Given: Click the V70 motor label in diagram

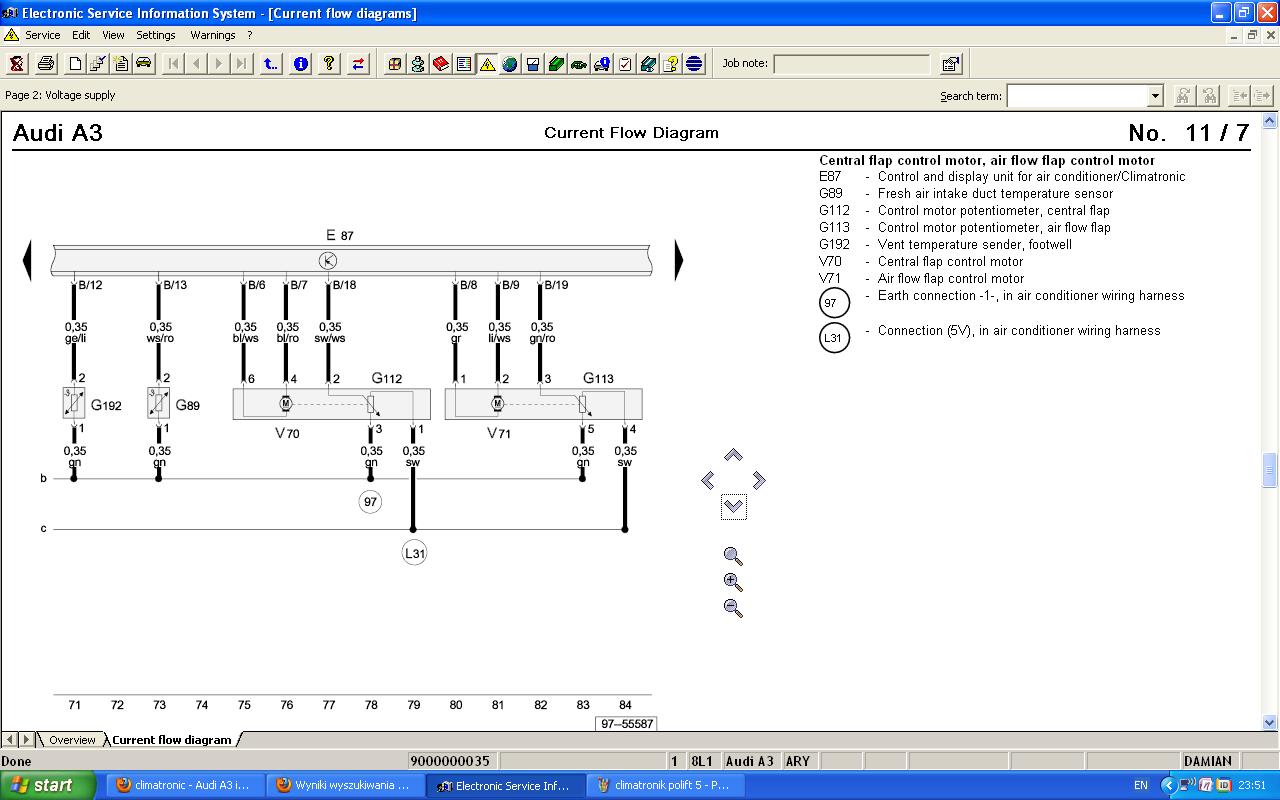Looking at the screenshot, I should (287, 434).
